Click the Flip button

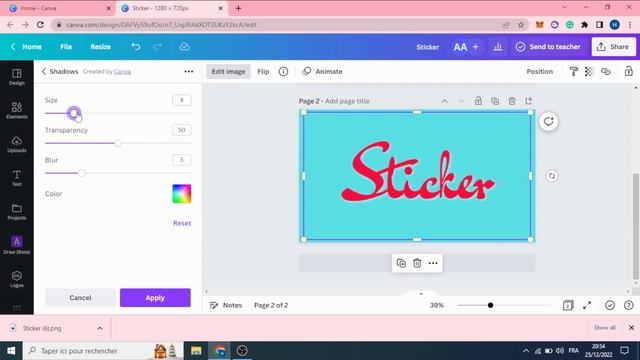coord(263,71)
